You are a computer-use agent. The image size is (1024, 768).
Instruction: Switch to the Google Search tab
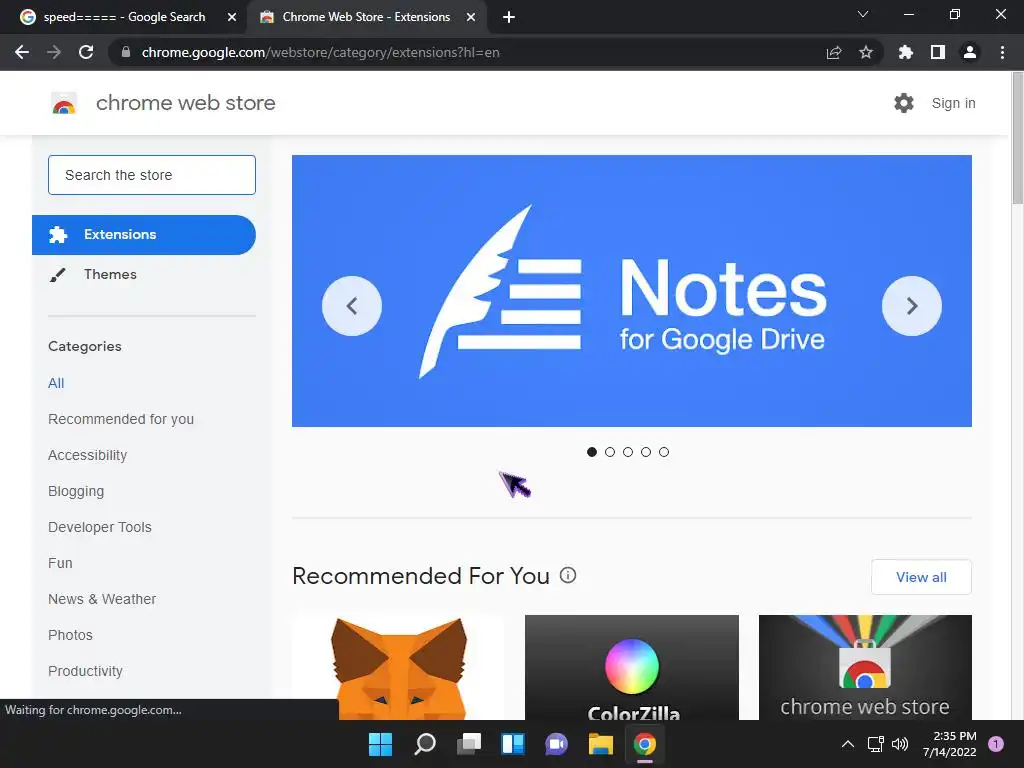tap(124, 17)
